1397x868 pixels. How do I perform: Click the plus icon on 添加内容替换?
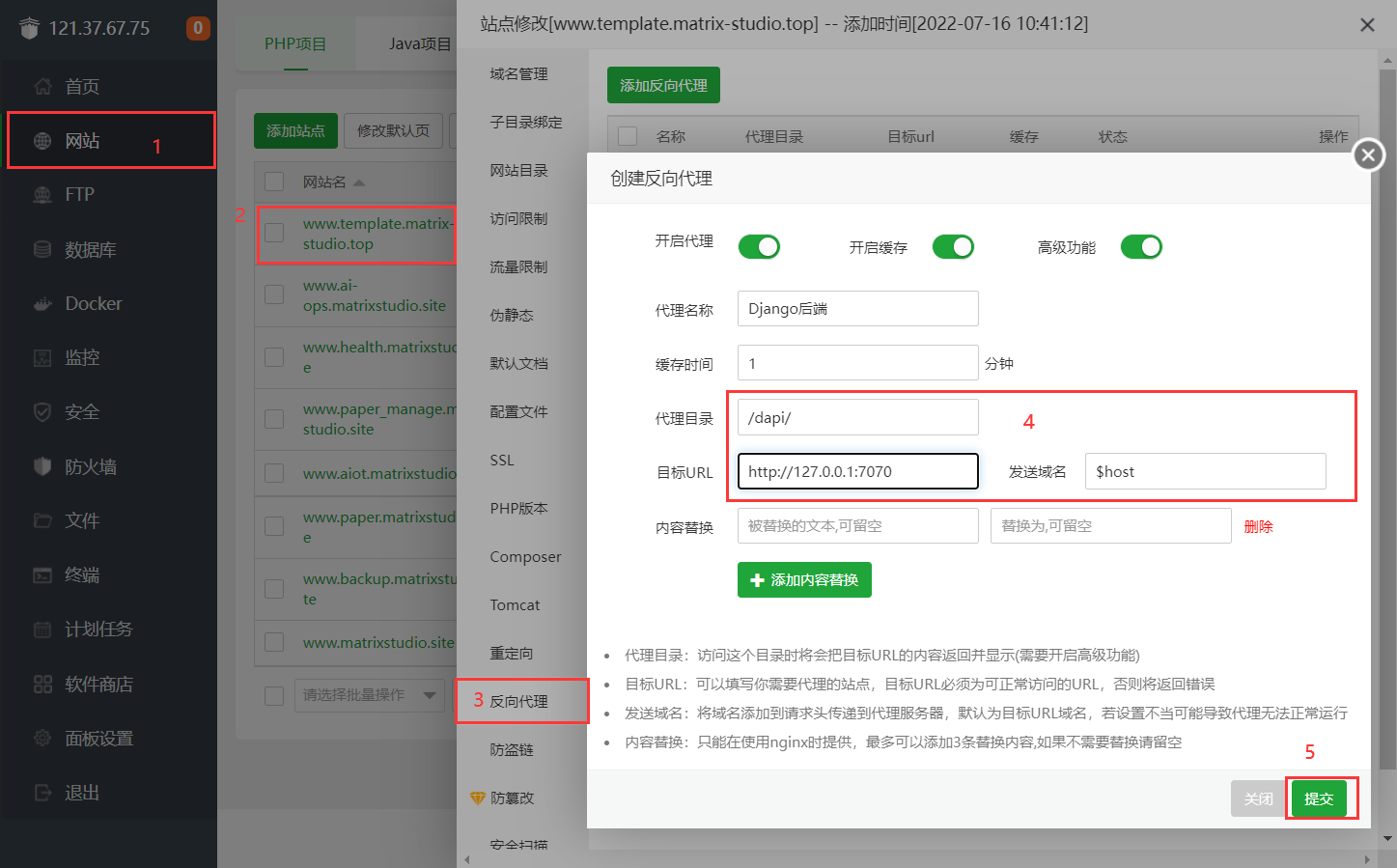[757, 580]
